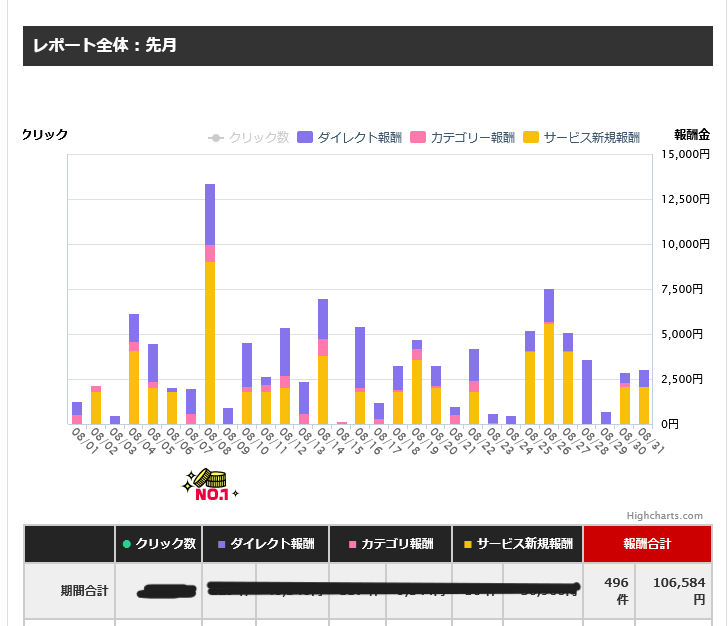This screenshot has width=728, height=626.
Task: Click the green dot in クリック数 header
Action: (x=127, y=544)
